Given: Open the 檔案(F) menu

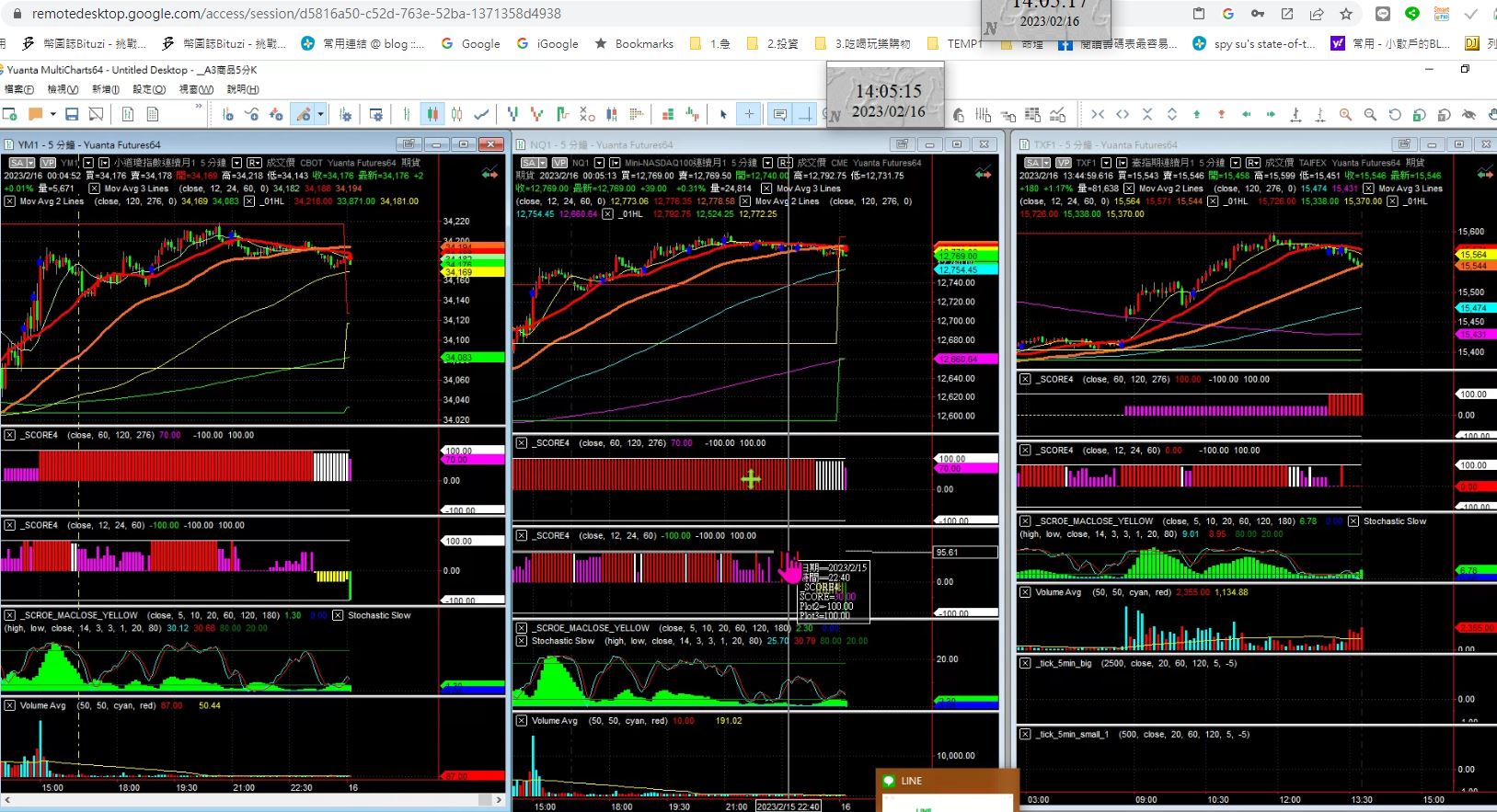Looking at the screenshot, I should tap(19, 89).
